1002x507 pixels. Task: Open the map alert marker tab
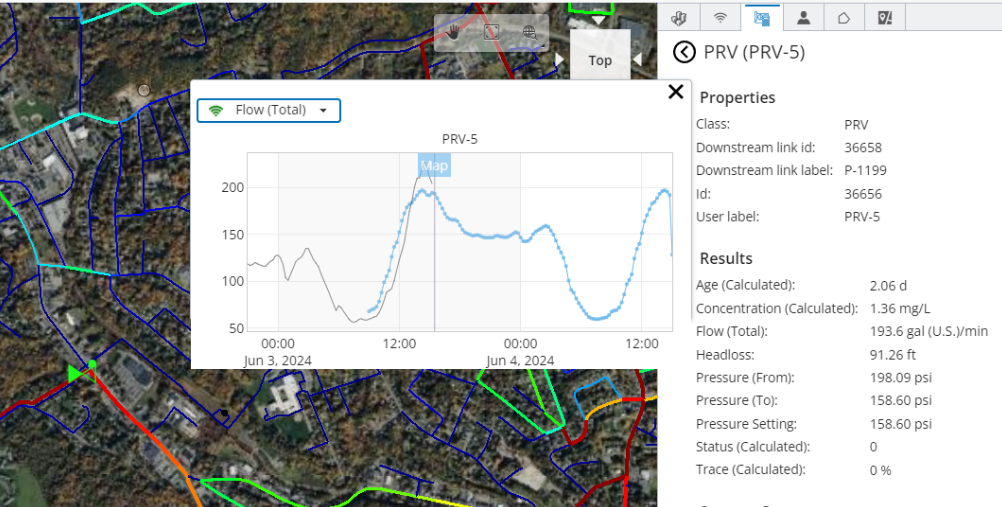pos(885,18)
